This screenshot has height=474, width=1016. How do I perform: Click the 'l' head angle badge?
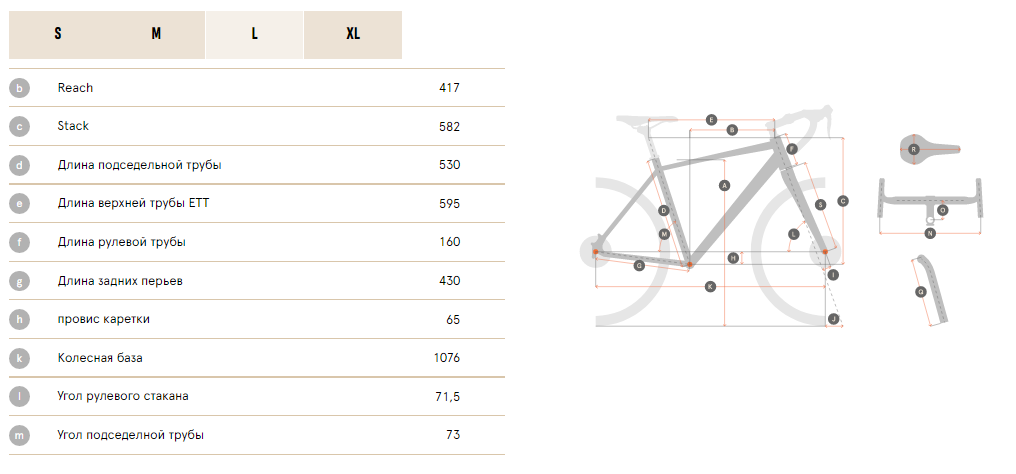pyautogui.click(x=19, y=396)
